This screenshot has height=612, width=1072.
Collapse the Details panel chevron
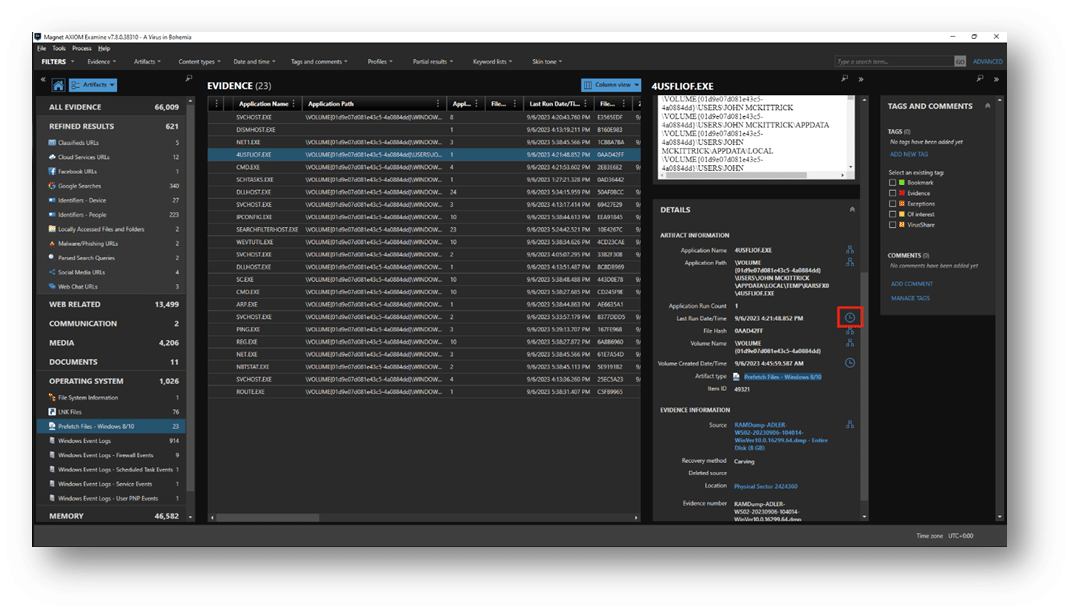click(850, 210)
